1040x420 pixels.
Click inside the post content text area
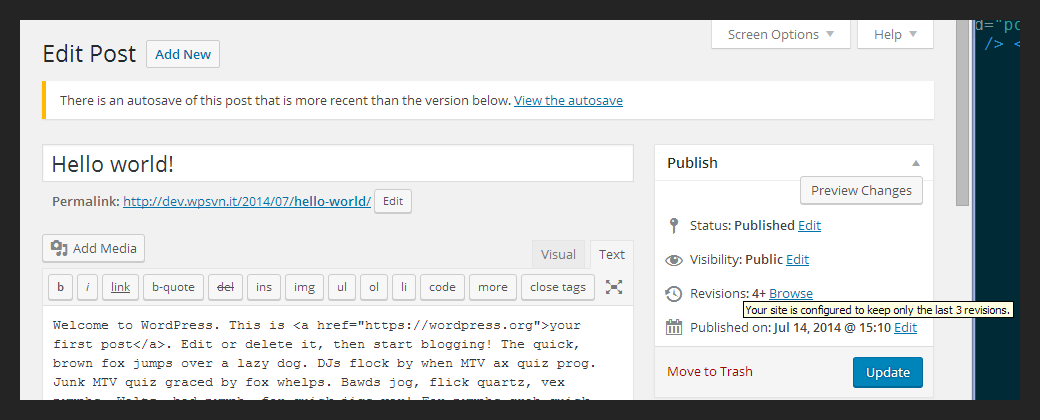pos(338,353)
